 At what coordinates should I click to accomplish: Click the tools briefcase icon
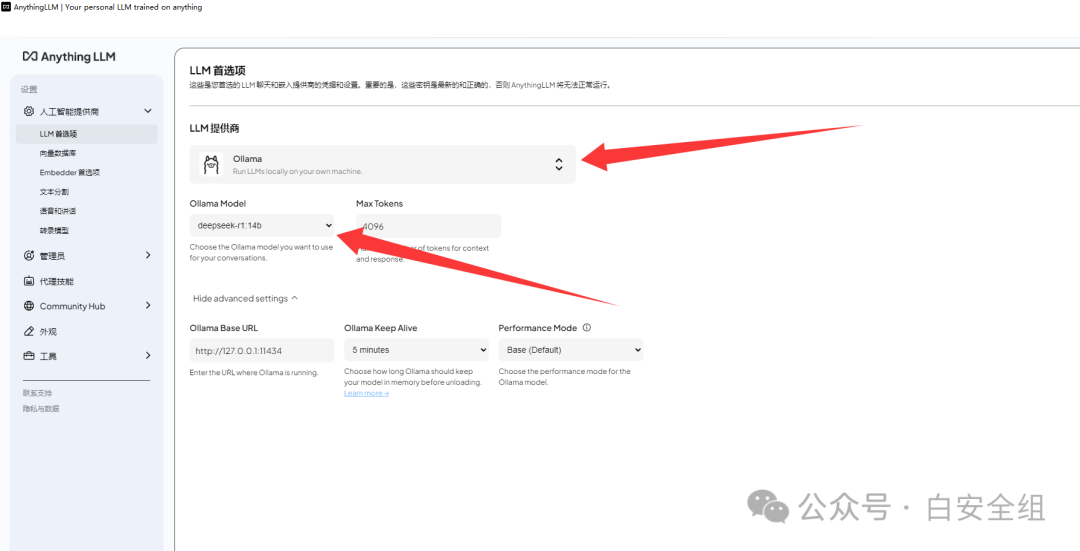pyautogui.click(x=30, y=356)
